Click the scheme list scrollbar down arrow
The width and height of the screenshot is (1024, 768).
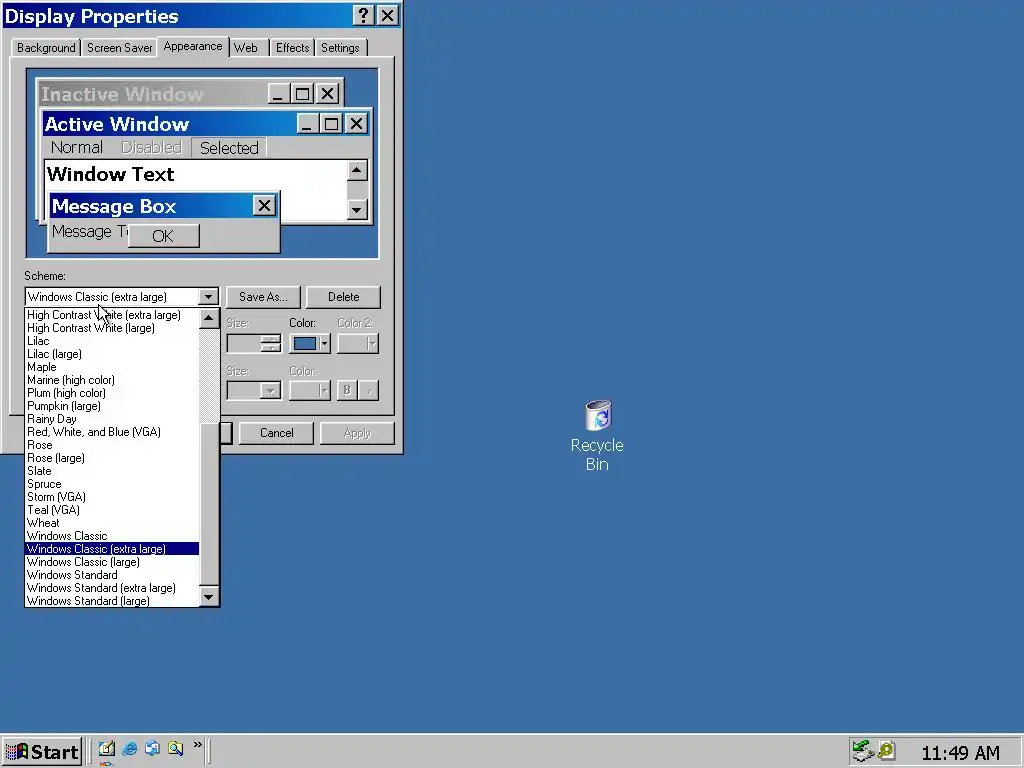click(209, 597)
